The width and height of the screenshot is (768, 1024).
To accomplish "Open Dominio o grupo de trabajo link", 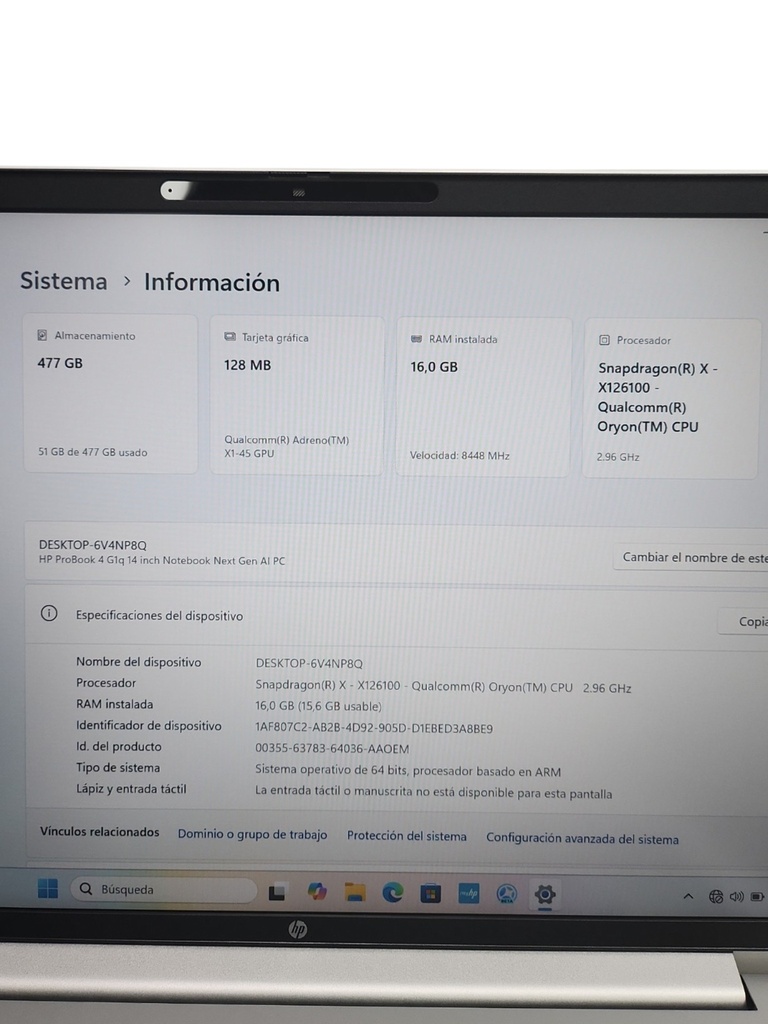I will (x=252, y=834).
